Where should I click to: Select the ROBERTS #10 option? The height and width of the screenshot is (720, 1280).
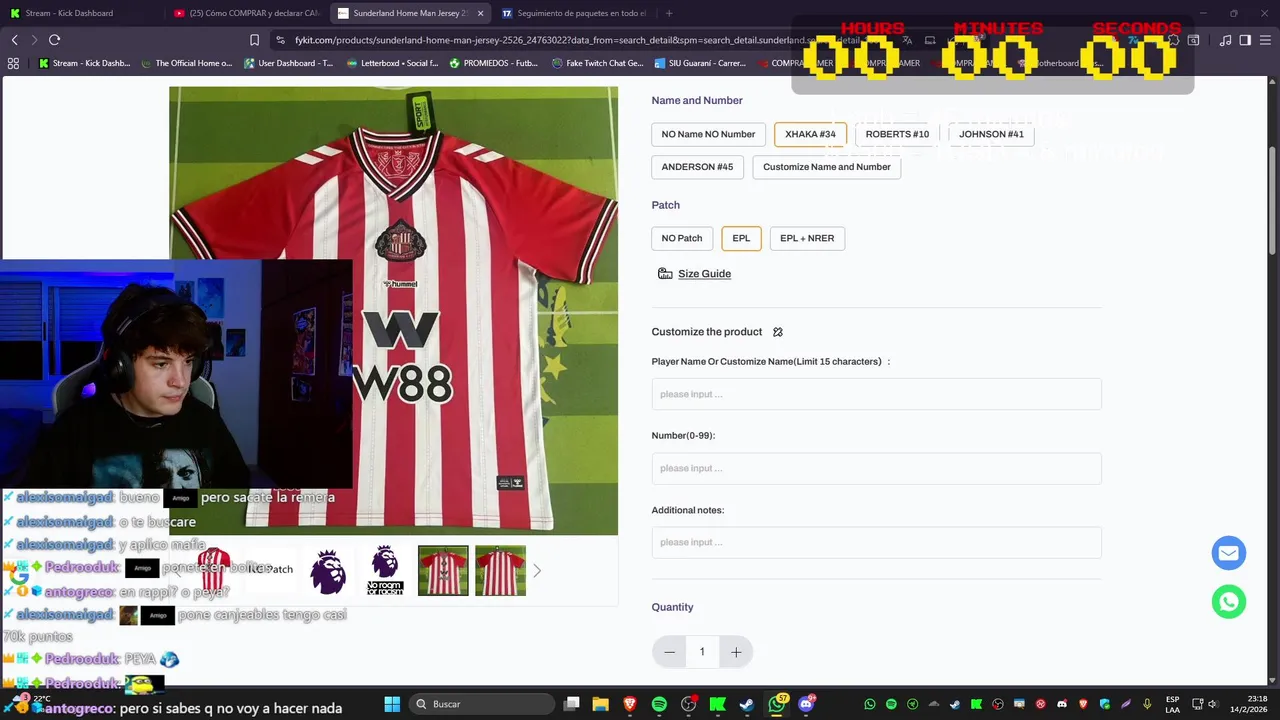click(x=897, y=134)
